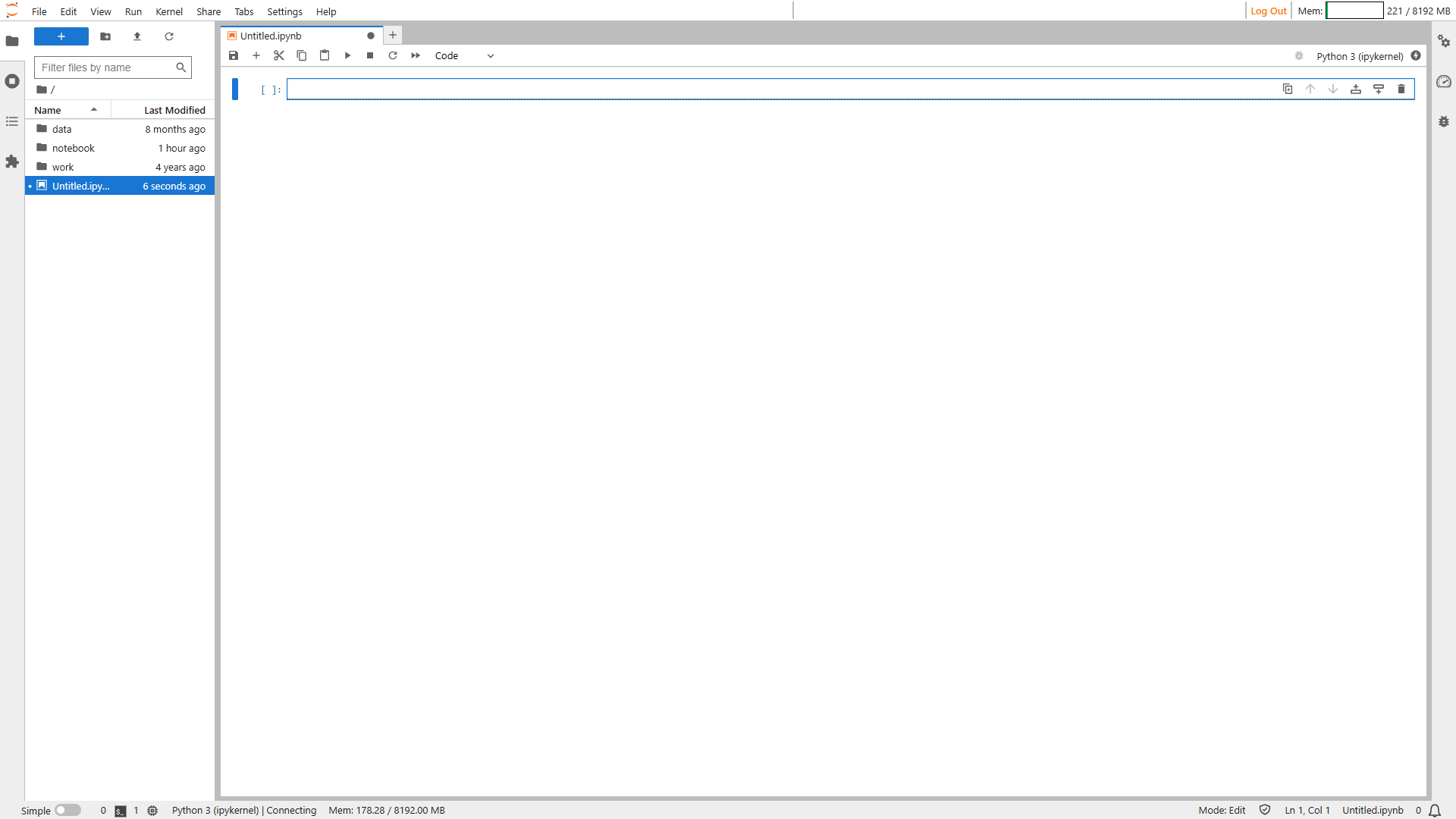The width and height of the screenshot is (1456, 819).
Task: Insert a cell above via cell toolbar
Action: (x=1356, y=89)
